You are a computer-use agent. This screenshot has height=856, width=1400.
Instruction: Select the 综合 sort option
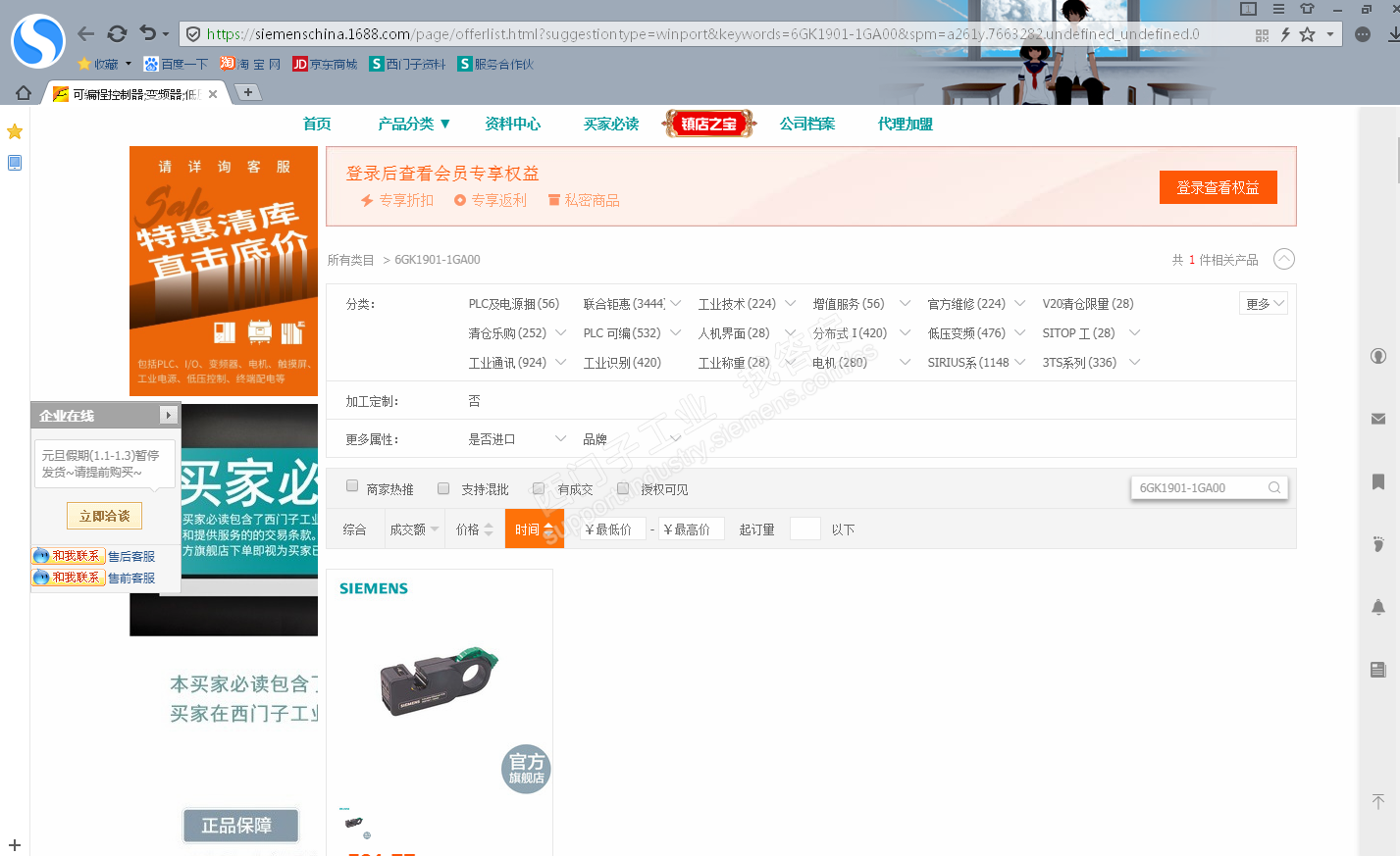[354, 529]
